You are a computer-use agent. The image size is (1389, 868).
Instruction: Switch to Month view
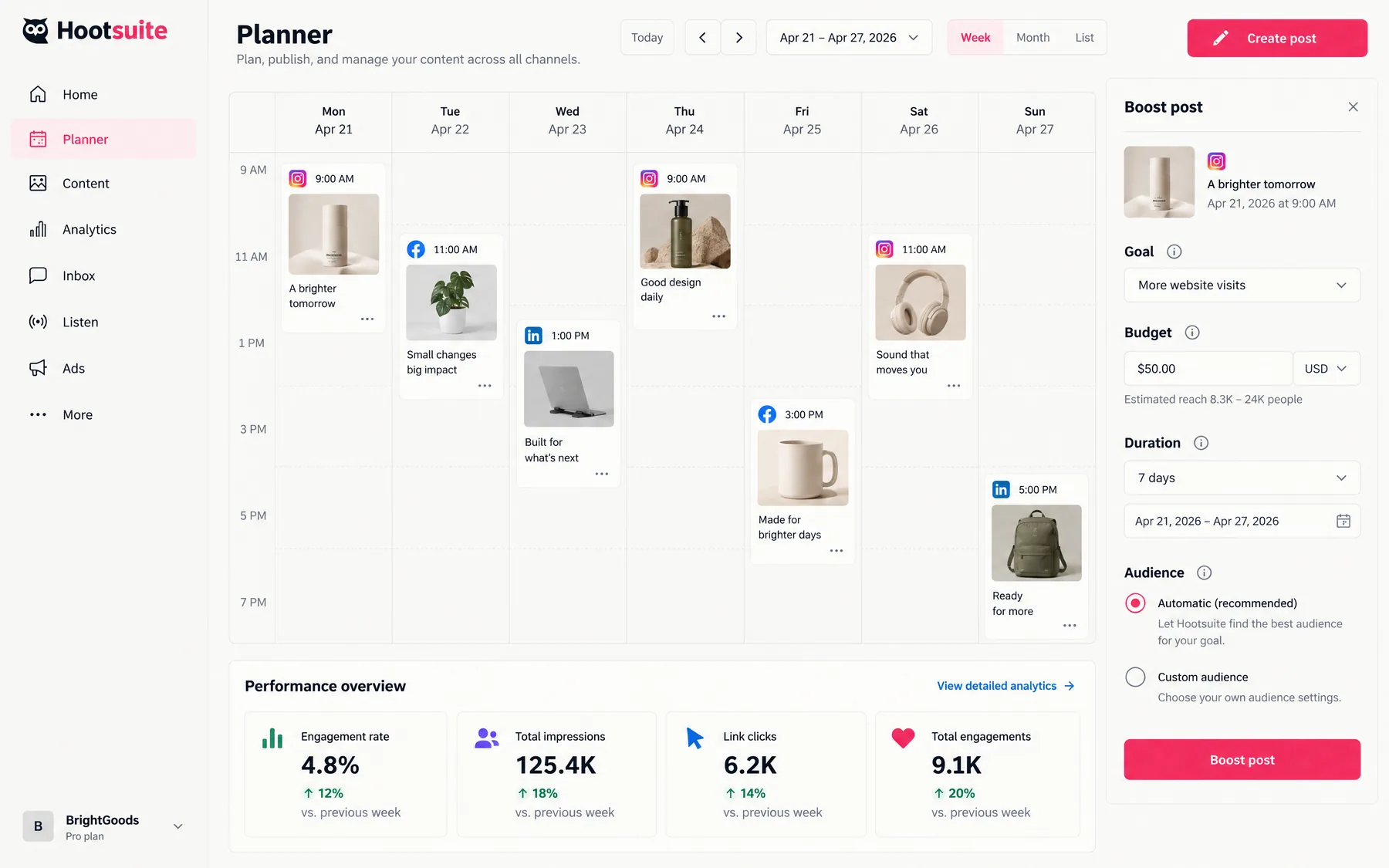point(1032,37)
